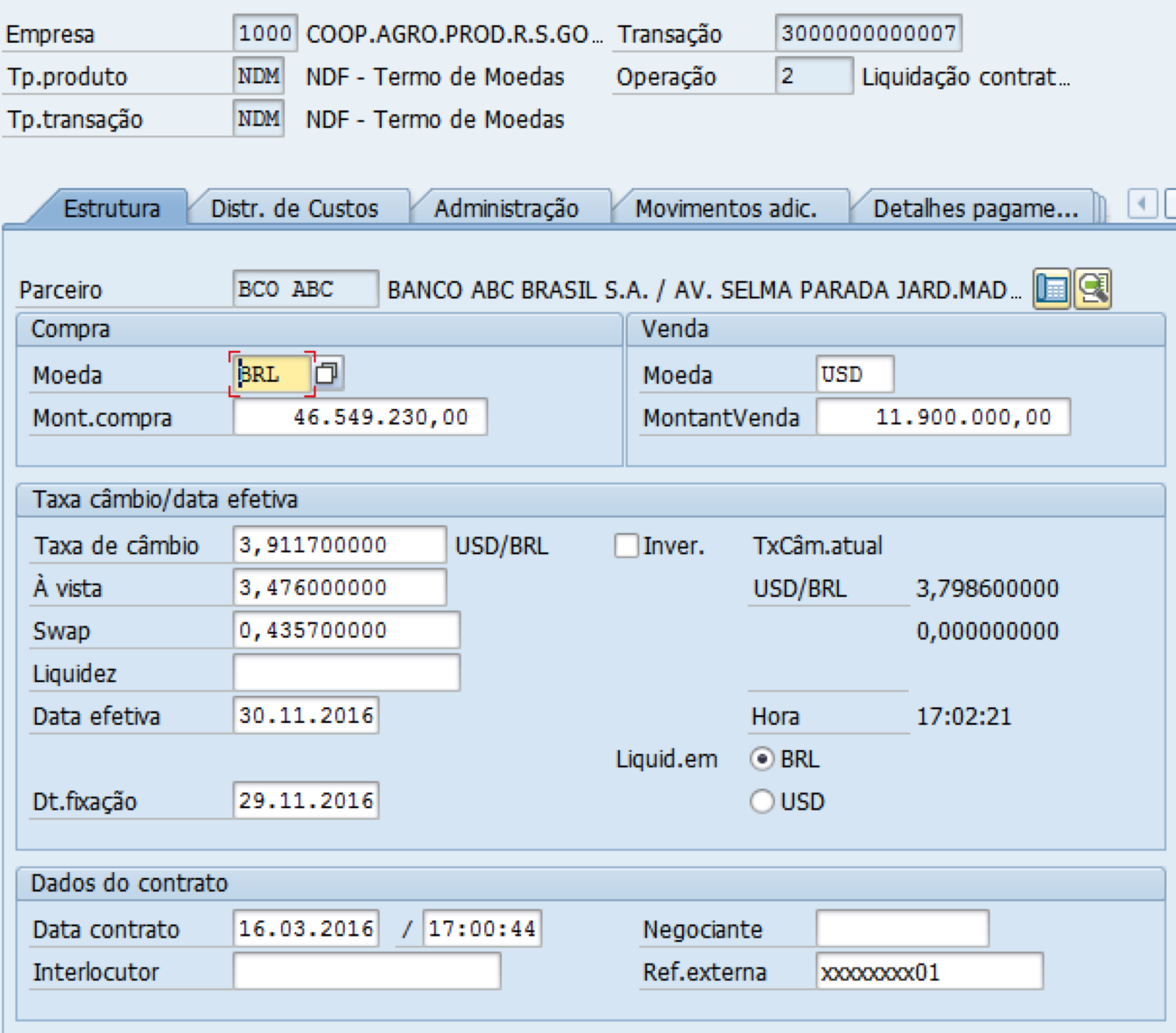Click the telephone icon beside the Parceiro description

(1051, 289)
